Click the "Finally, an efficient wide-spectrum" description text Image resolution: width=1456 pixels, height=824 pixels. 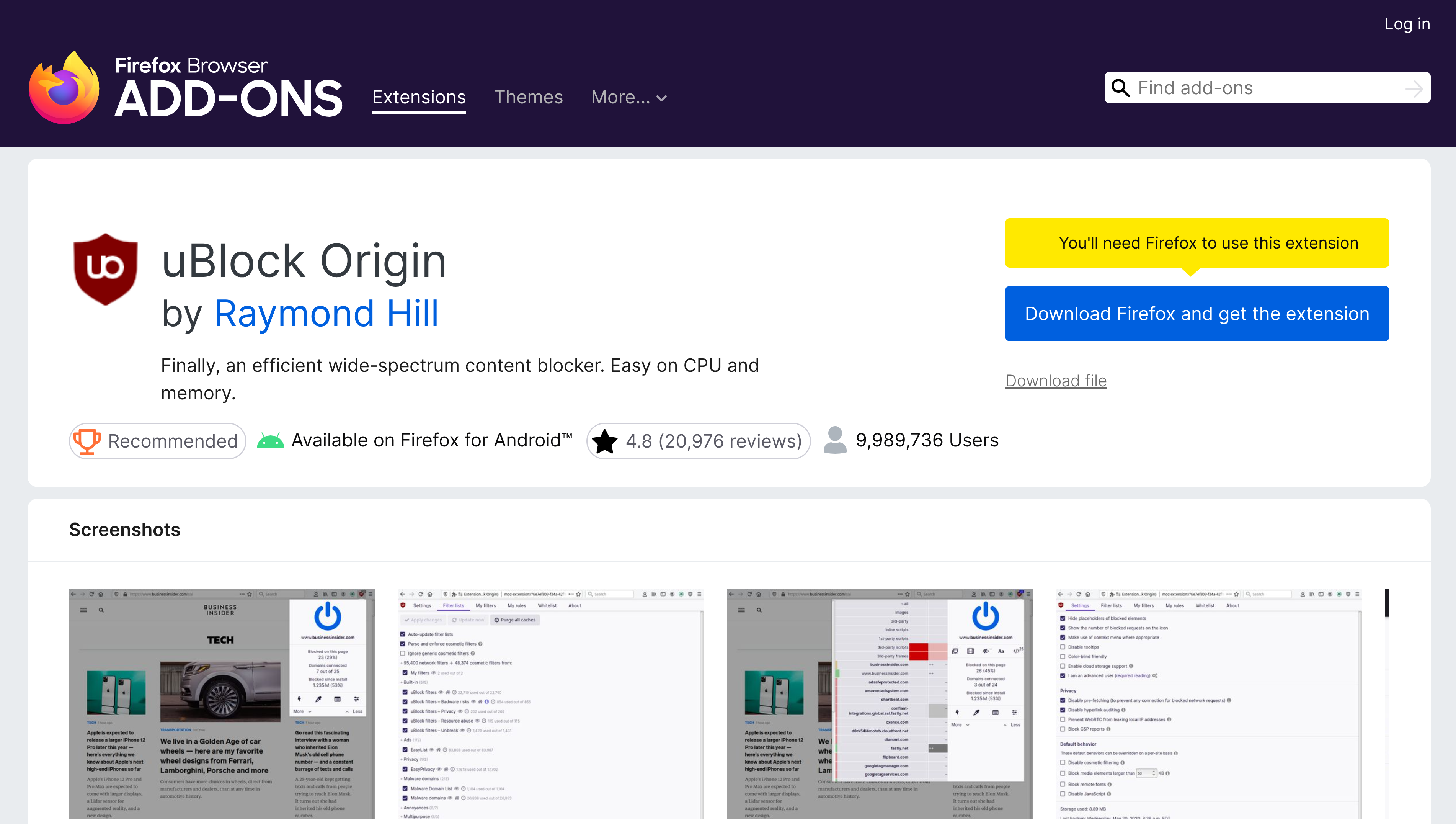460,379
